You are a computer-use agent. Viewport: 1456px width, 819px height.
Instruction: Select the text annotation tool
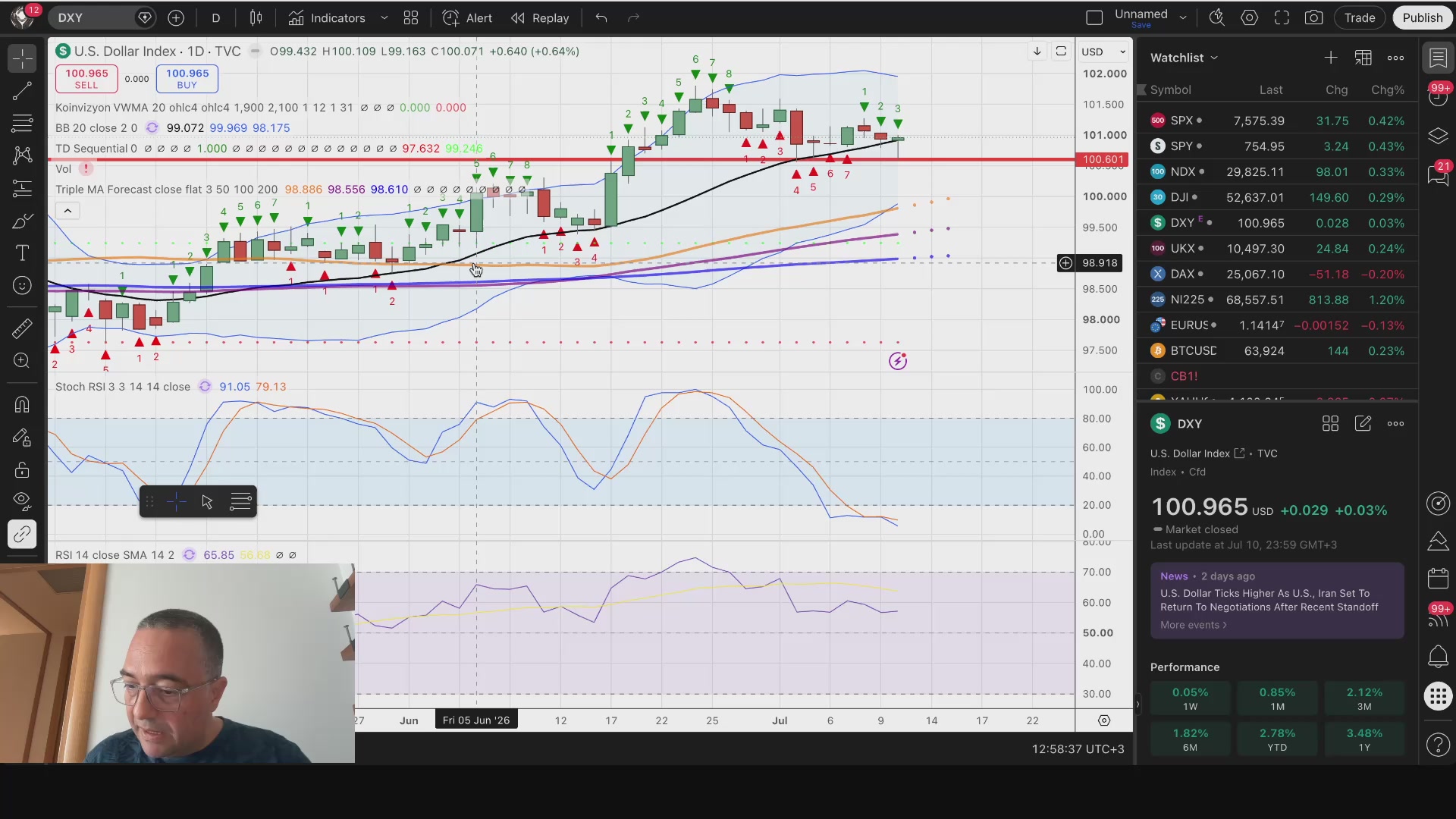pyautogui.click(x=22, y=253)
